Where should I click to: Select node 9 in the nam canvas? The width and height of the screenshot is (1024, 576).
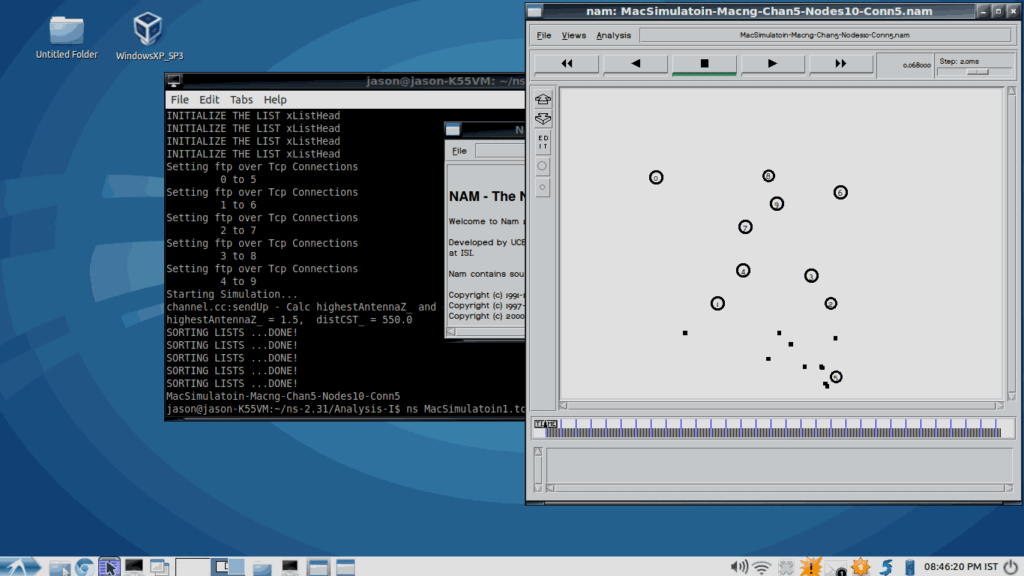[776, 204]
